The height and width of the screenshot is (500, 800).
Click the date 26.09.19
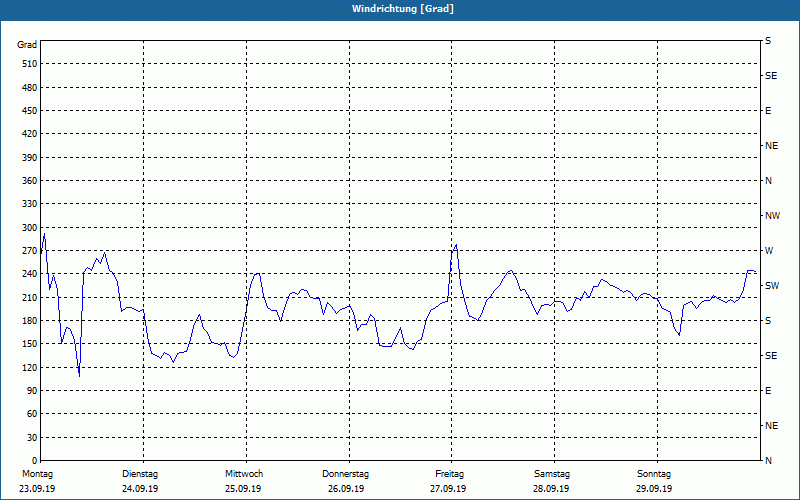tap(346, 489)
